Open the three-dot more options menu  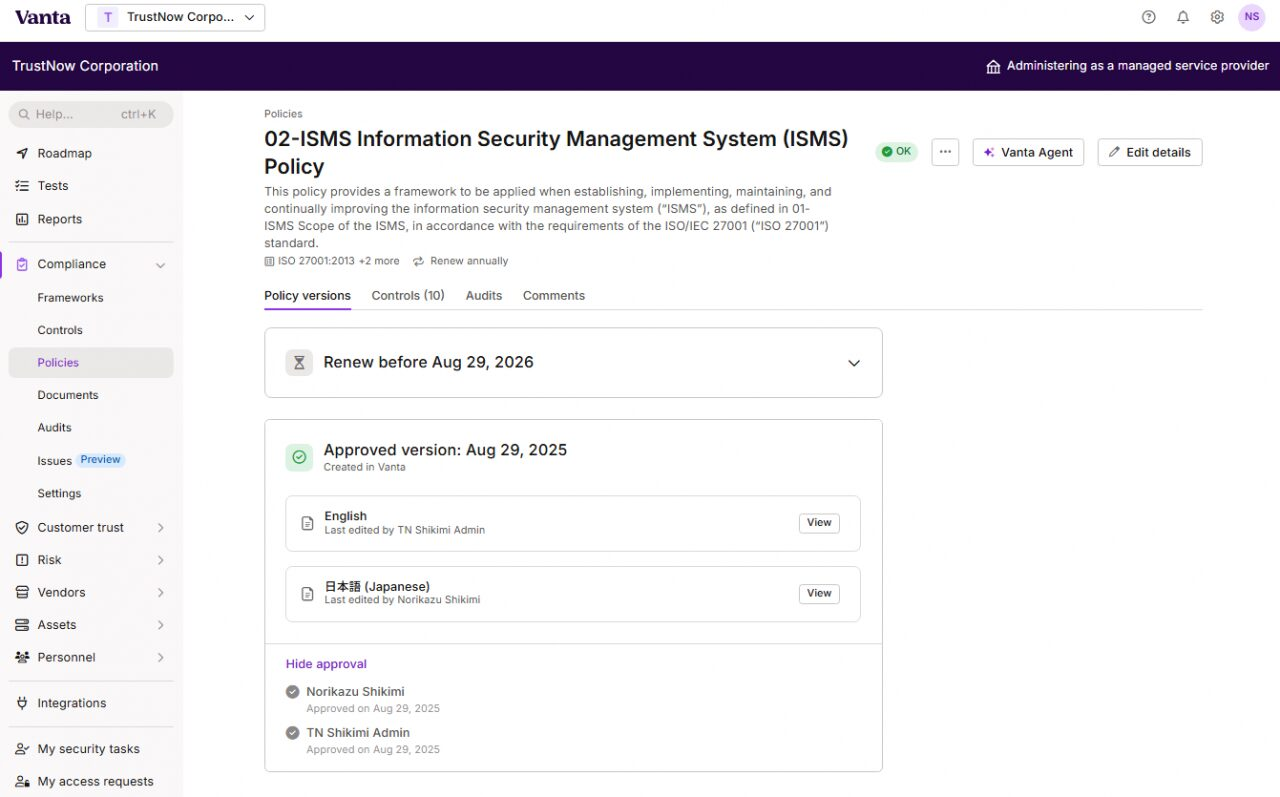tap(945, 152)
